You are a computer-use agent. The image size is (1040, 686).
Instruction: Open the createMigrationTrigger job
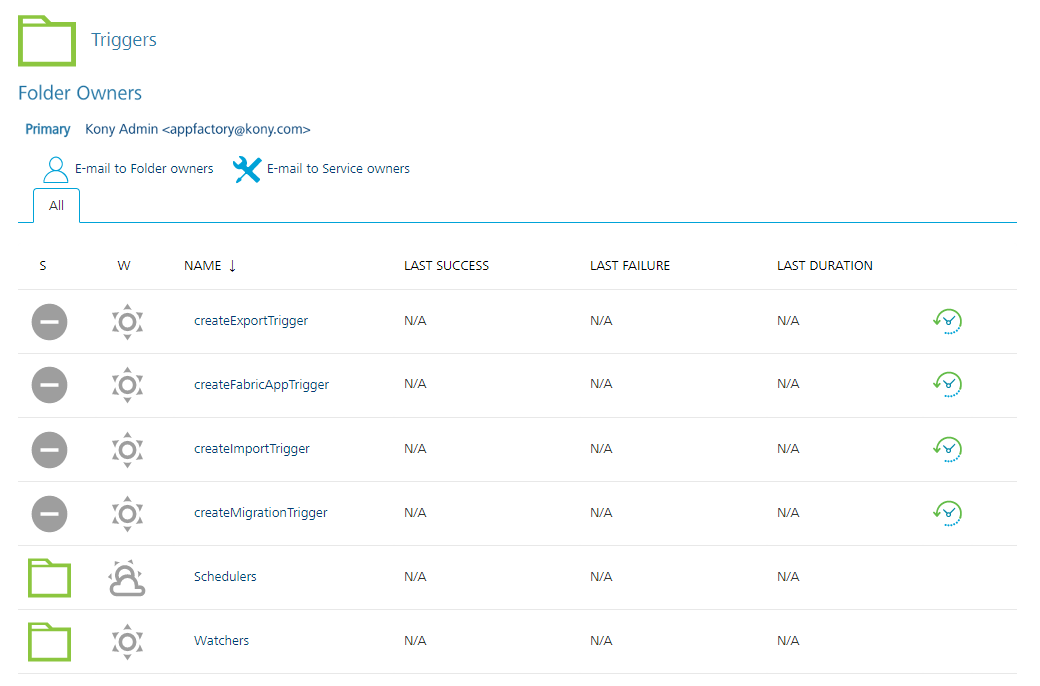click(261, 513)
